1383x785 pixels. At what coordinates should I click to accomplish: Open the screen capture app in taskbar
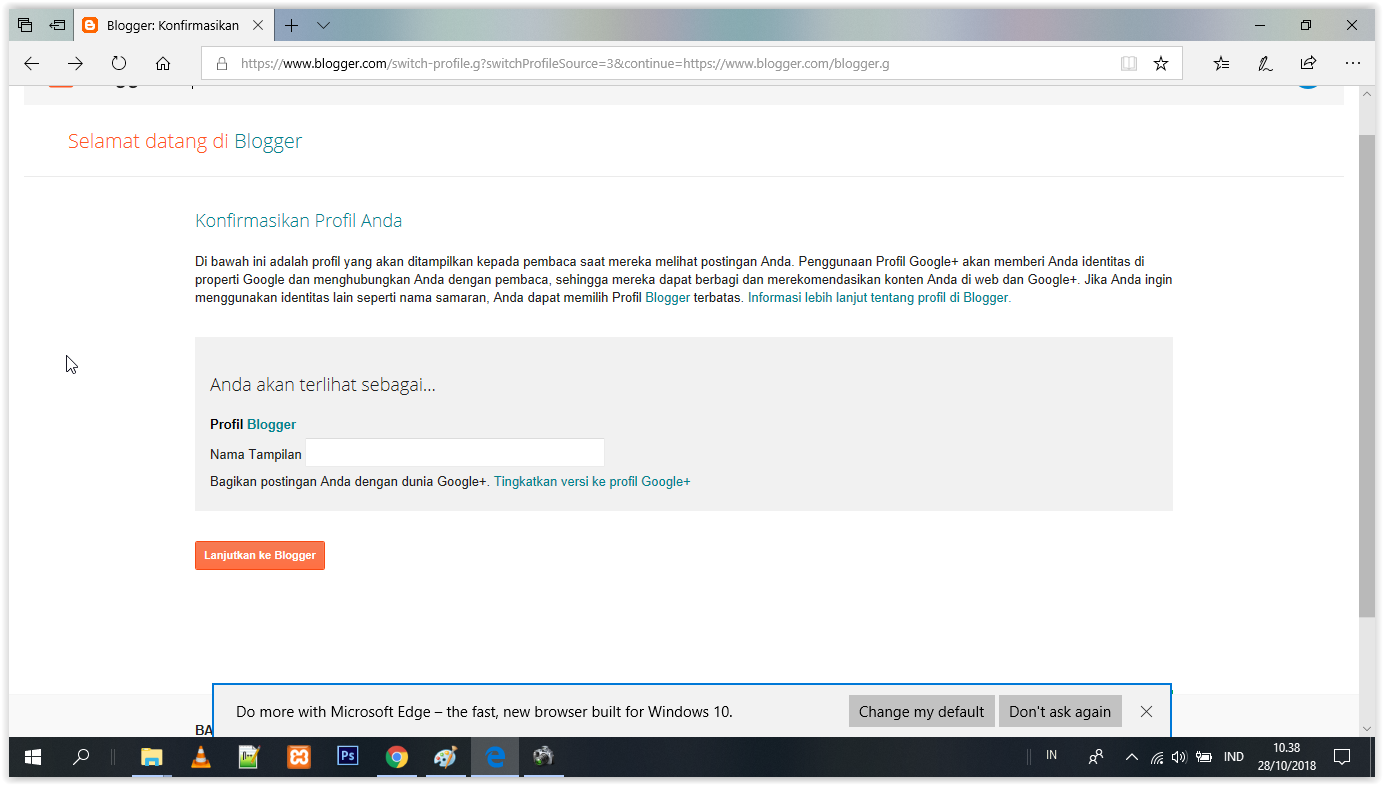point(544,757)
